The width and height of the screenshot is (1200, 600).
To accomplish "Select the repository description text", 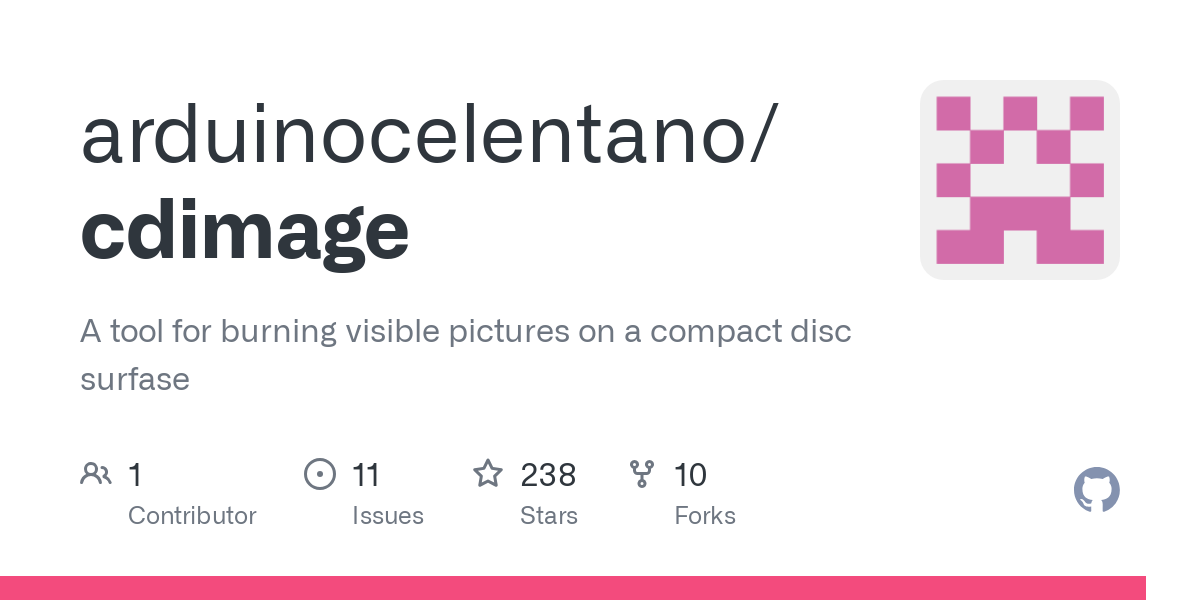I will [x=466, y=355].
